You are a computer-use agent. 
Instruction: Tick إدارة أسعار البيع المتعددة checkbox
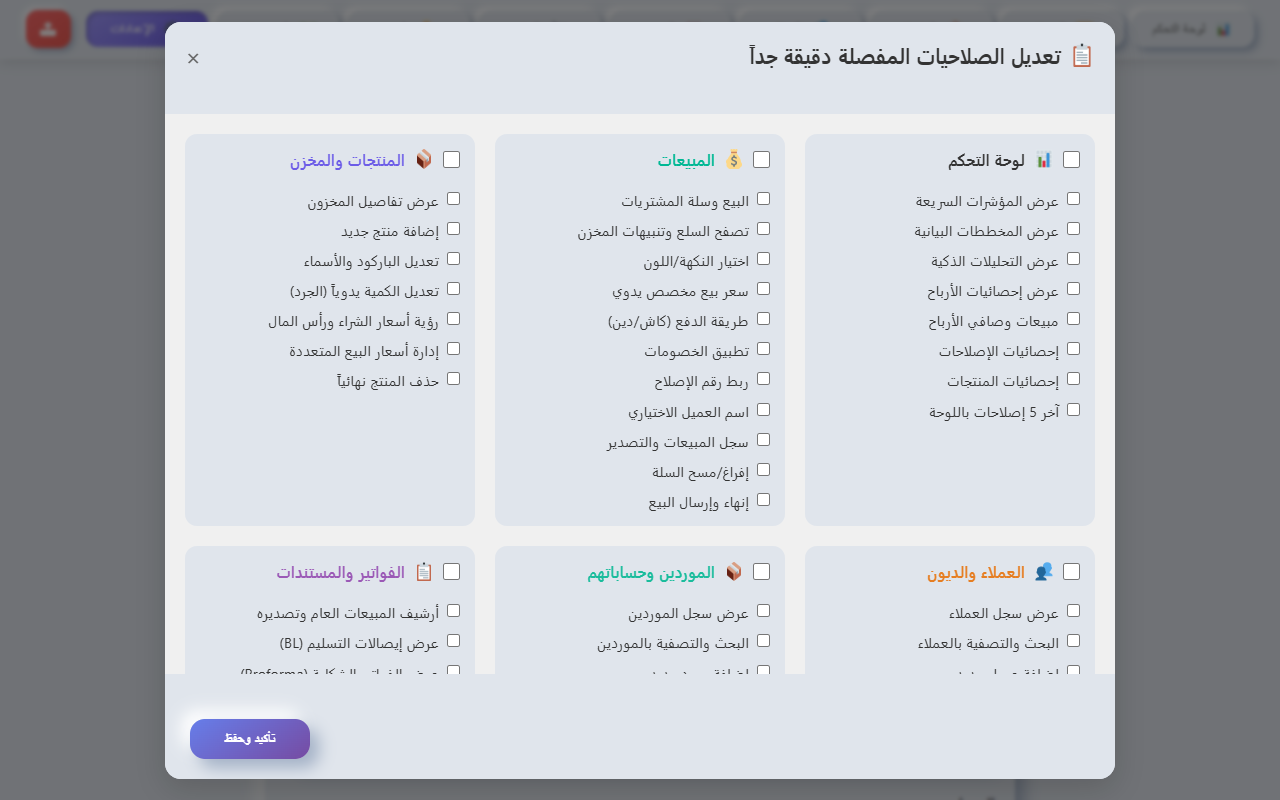(x=453, y=349)
